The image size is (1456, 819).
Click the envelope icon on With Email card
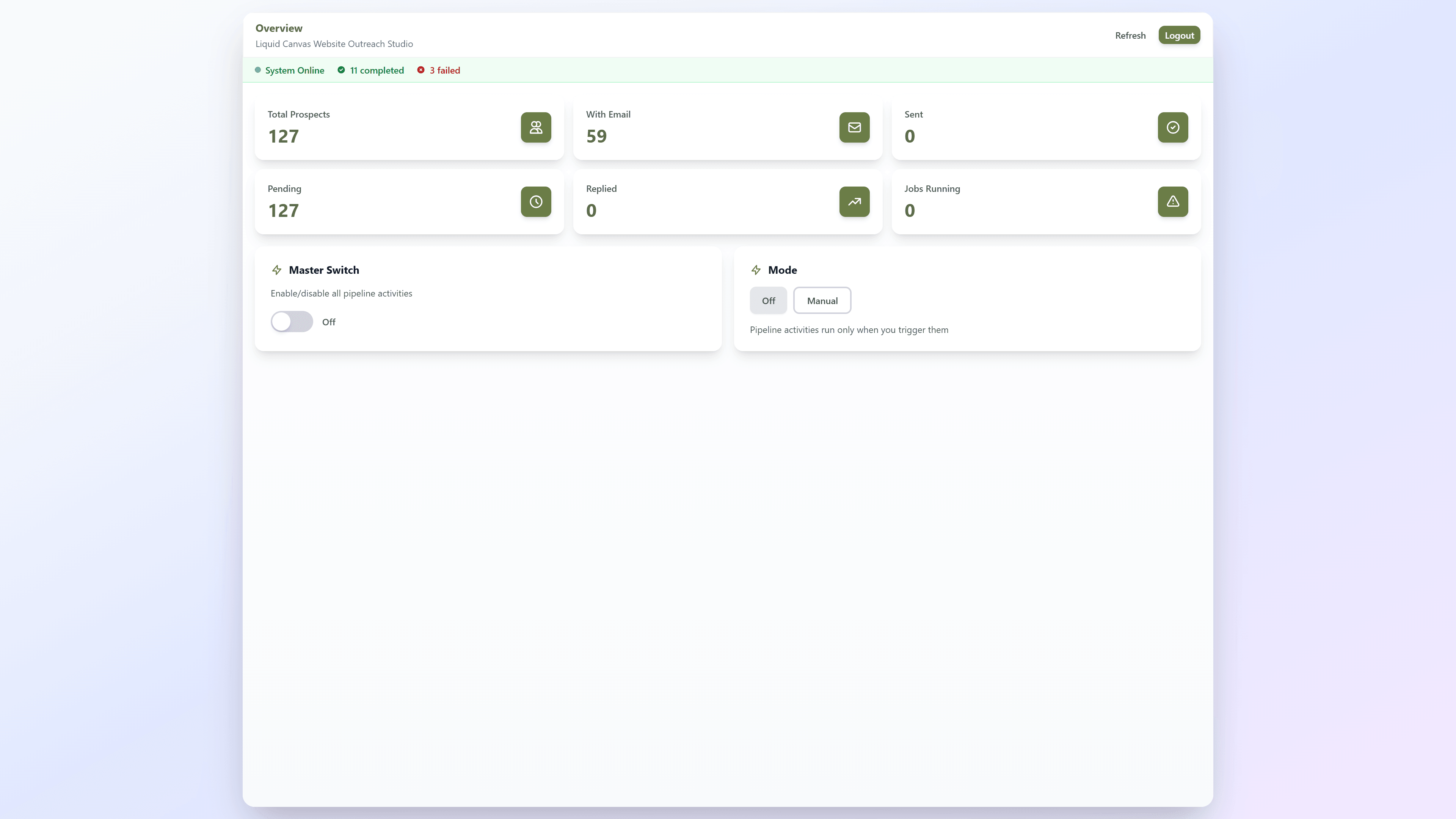point(854,127)
